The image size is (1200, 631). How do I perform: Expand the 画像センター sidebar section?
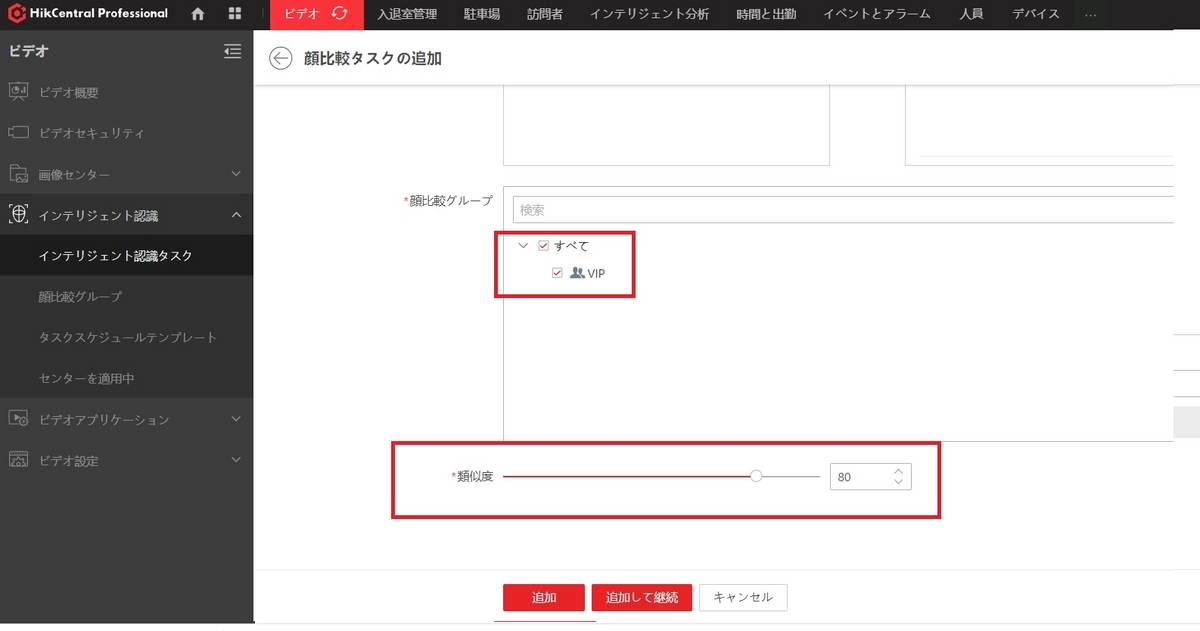pos(236,174)
